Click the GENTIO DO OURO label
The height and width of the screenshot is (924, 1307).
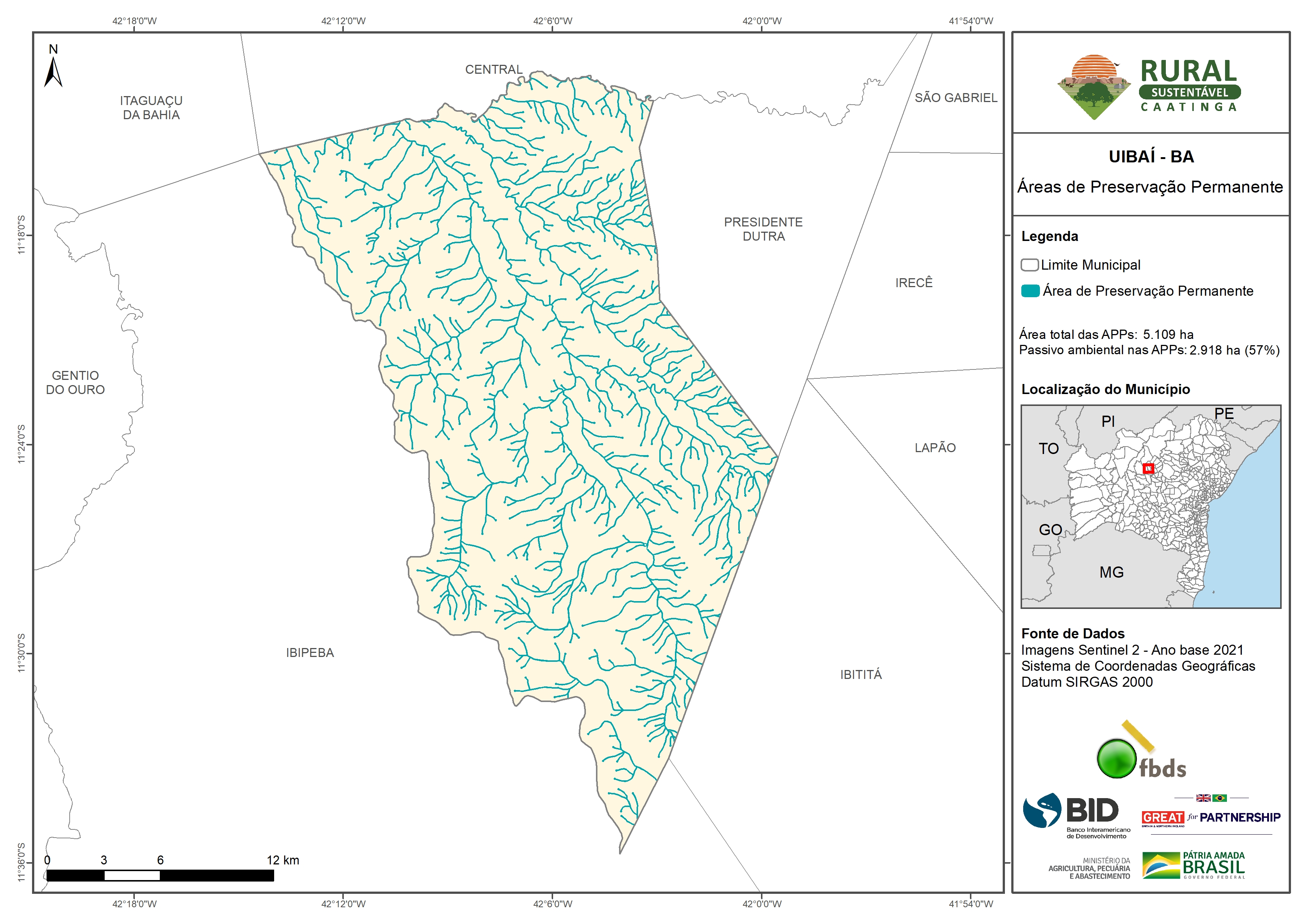tap(75, 382)
